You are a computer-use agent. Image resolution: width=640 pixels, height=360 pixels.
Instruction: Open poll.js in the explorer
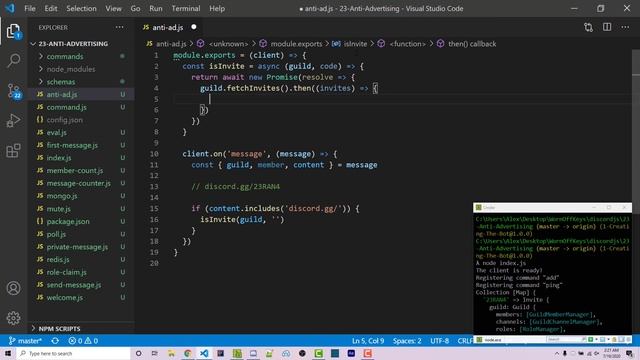[56, 234]
